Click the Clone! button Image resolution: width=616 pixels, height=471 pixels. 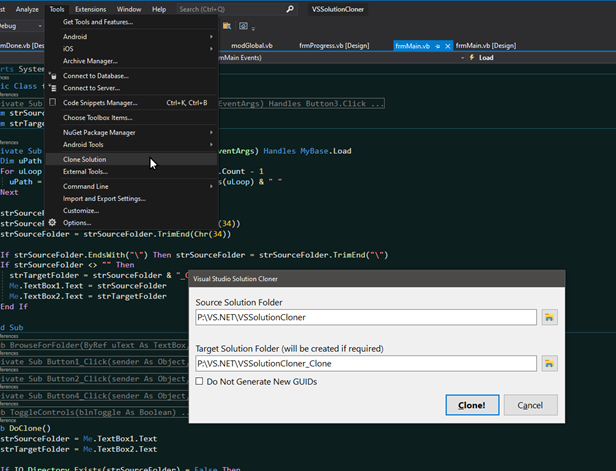coord(472,405)
